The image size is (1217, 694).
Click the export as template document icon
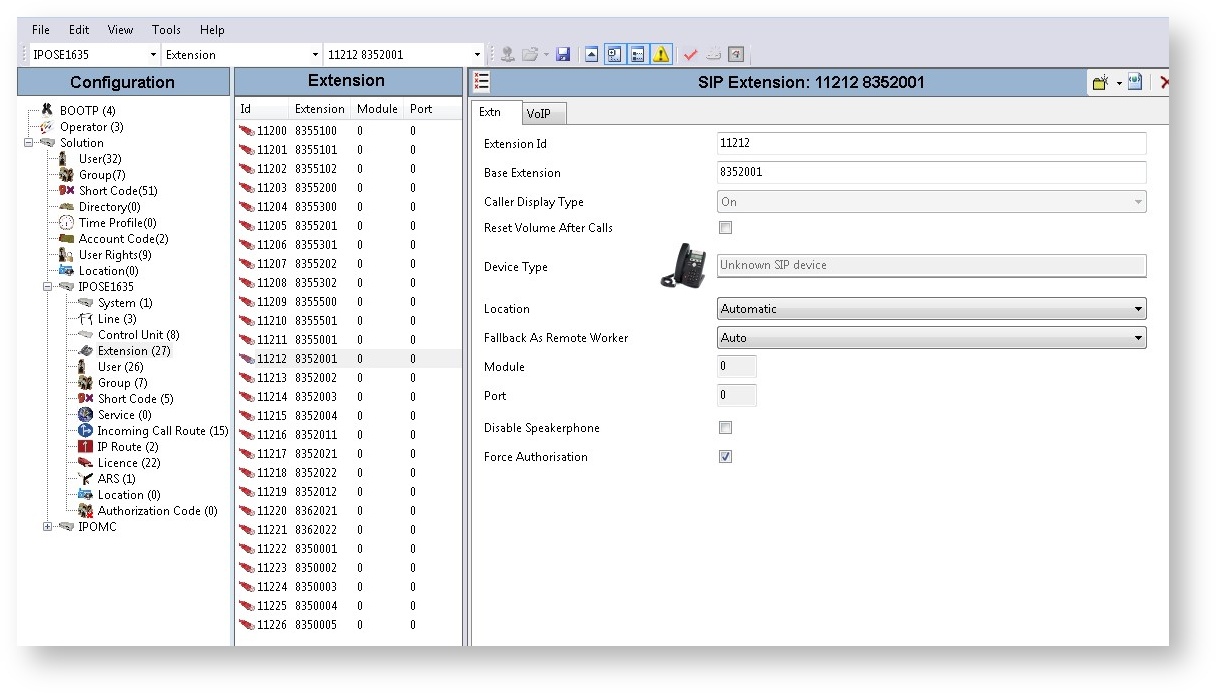click(1135, 83)
